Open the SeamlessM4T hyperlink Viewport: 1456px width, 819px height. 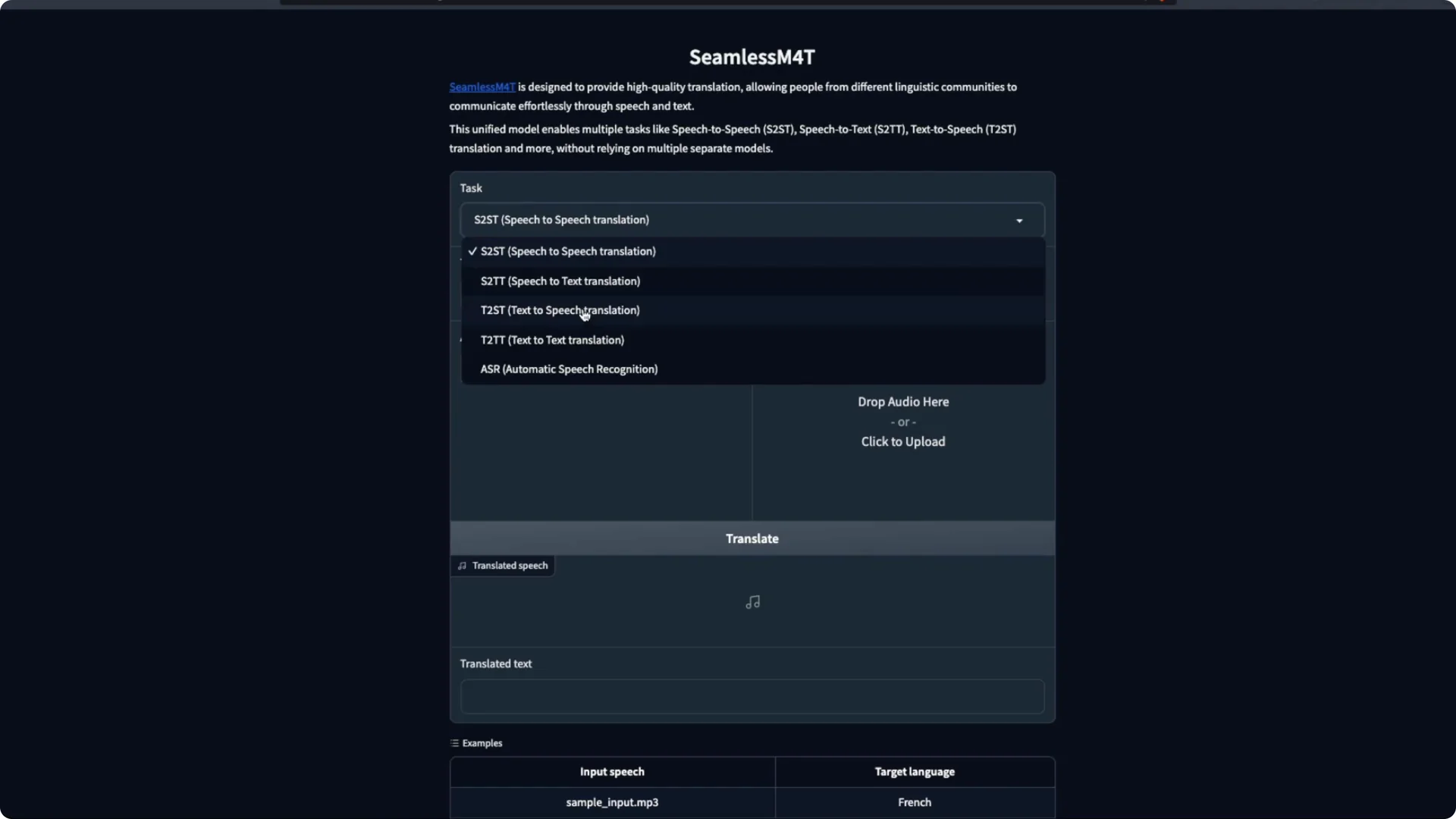482,86
